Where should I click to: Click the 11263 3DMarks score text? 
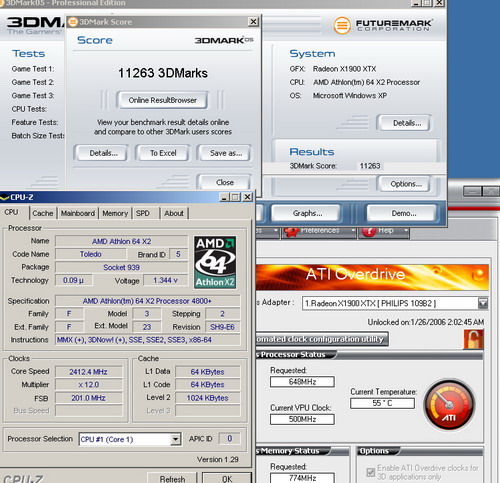pyautogui.click(x=163, y=73)
